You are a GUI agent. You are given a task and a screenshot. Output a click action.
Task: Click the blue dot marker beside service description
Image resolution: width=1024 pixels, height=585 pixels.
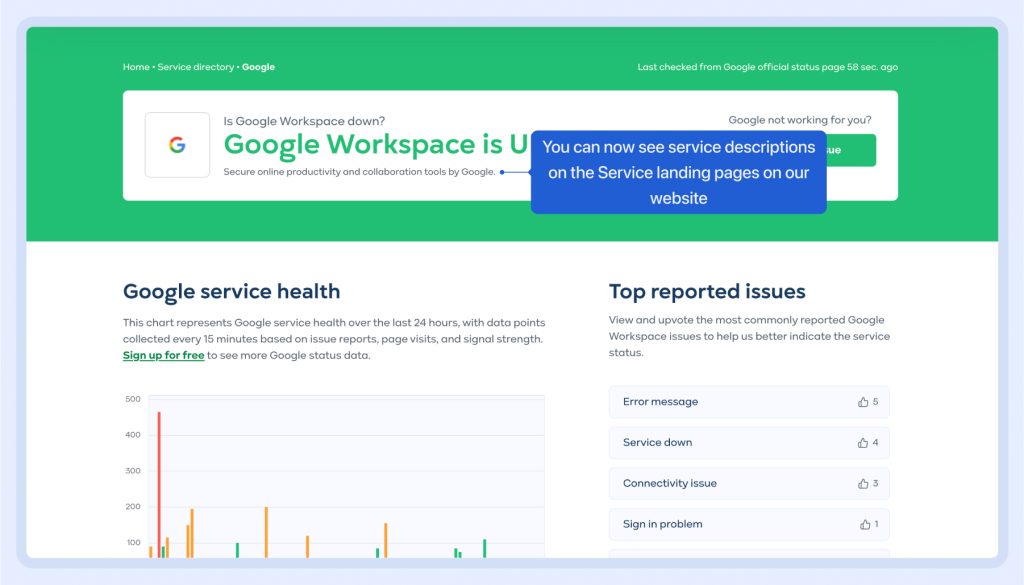(x=502, y=172)
